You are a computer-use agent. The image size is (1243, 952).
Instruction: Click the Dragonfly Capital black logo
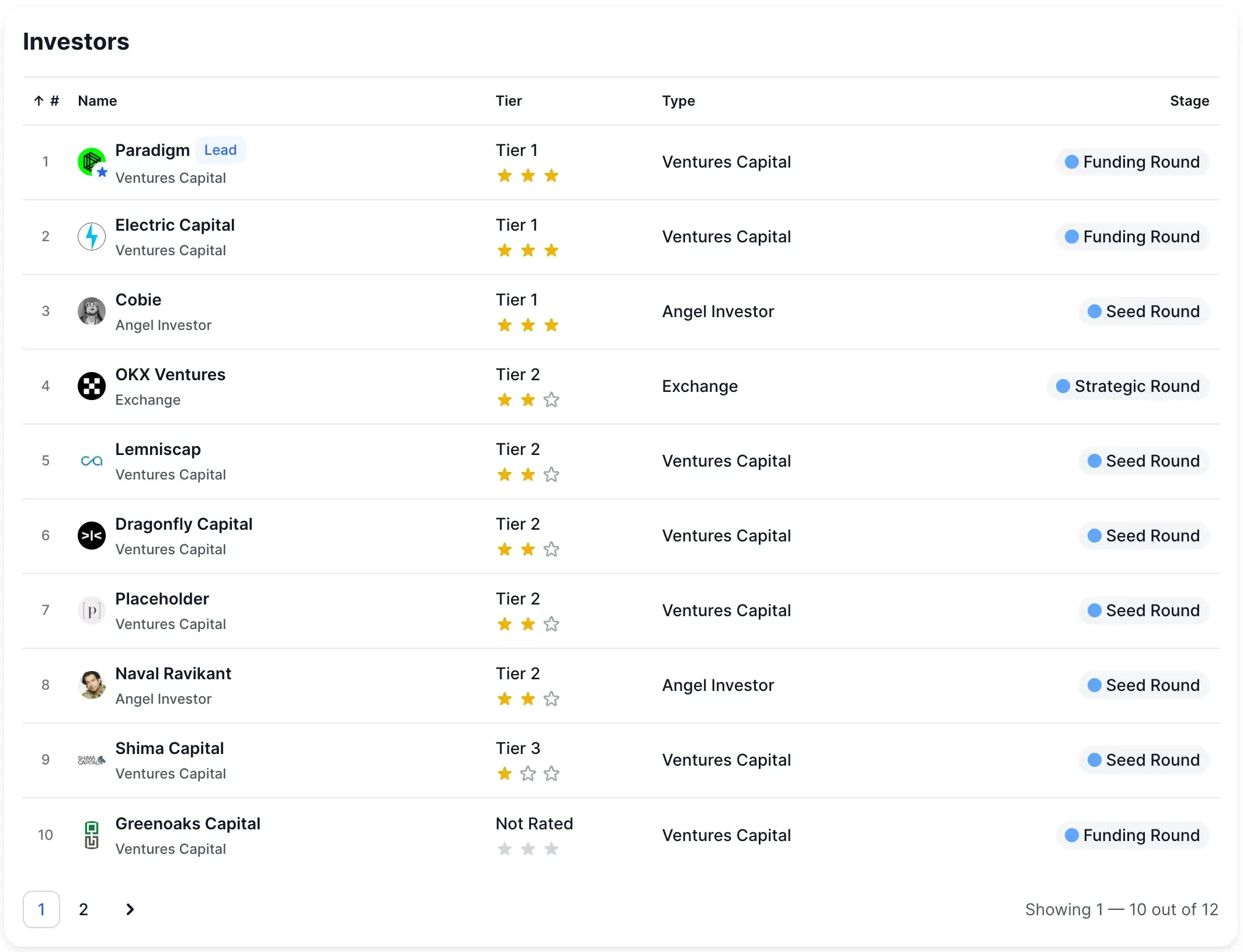(91, 536)
